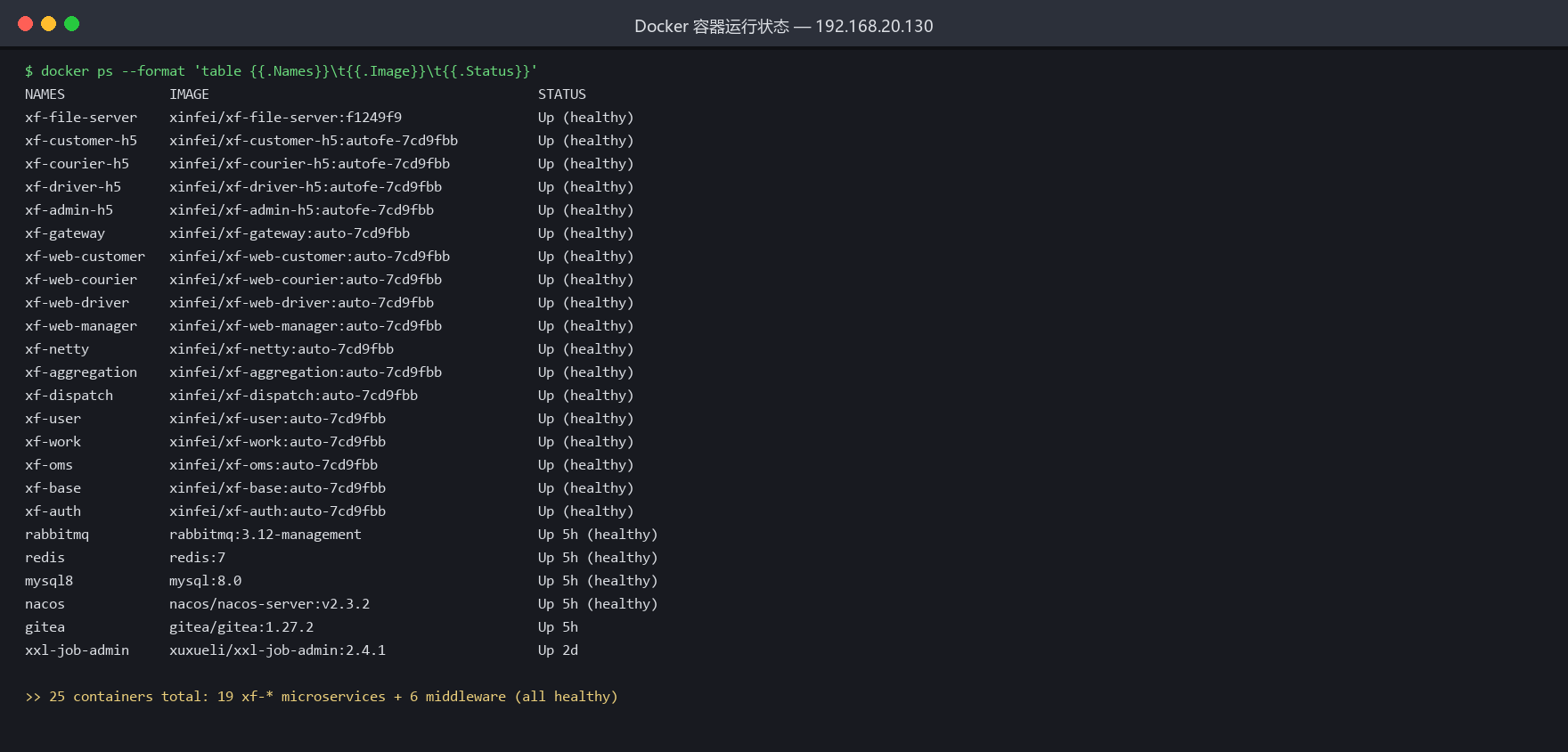Select container name xf-web-manager in NAMES column
The width and height of the screenshot is (1568, 752).
coord(81,326)
